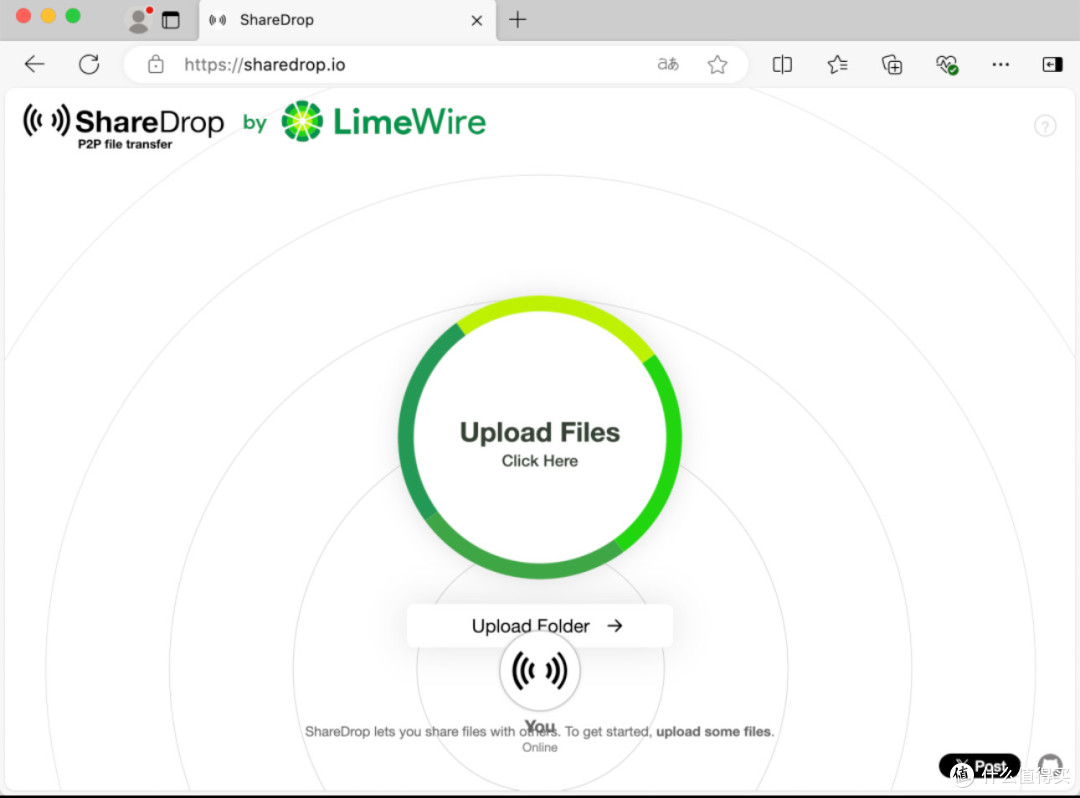Image resolution: width=1080 pixels, height=798 pixels.
Task: Click the Post button on X
Action: coord(979,766)
